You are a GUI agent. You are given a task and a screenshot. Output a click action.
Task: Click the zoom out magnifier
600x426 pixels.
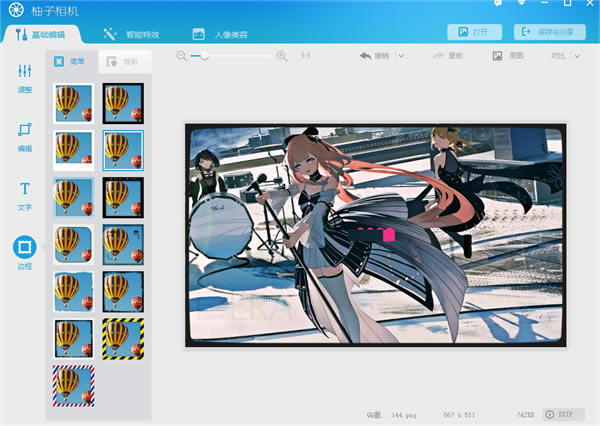click(182, 56)
